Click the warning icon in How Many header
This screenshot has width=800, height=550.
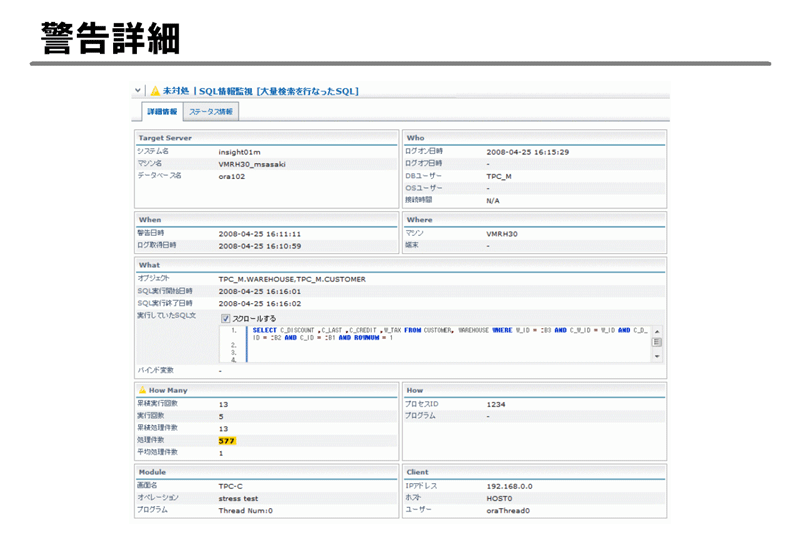coord(142,390)
